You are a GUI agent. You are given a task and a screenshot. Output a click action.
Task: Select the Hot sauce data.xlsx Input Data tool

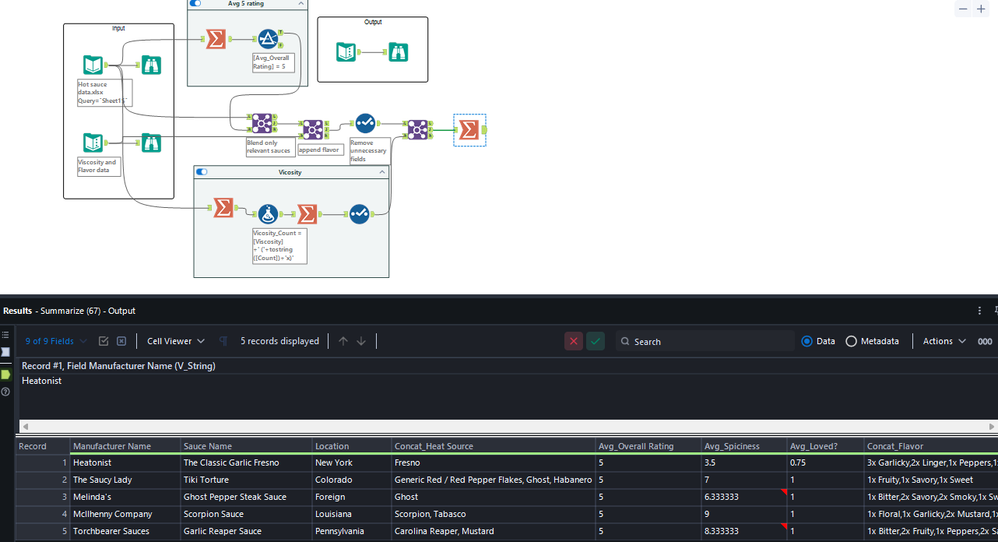coord(92,66)
